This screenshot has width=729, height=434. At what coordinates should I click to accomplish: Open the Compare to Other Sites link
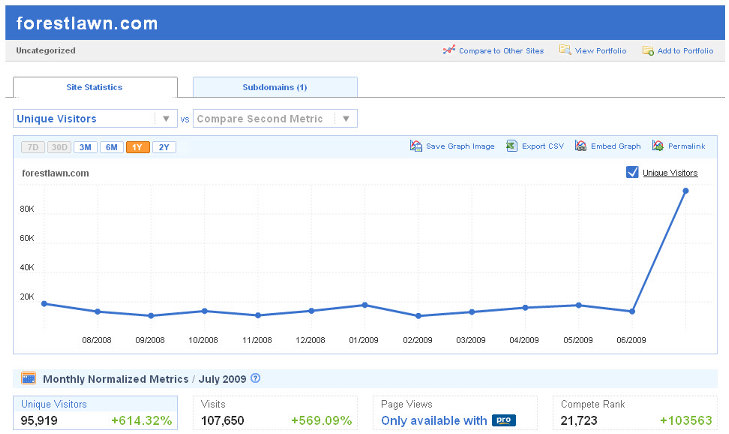pyautogui.click(x=501, y=51)
